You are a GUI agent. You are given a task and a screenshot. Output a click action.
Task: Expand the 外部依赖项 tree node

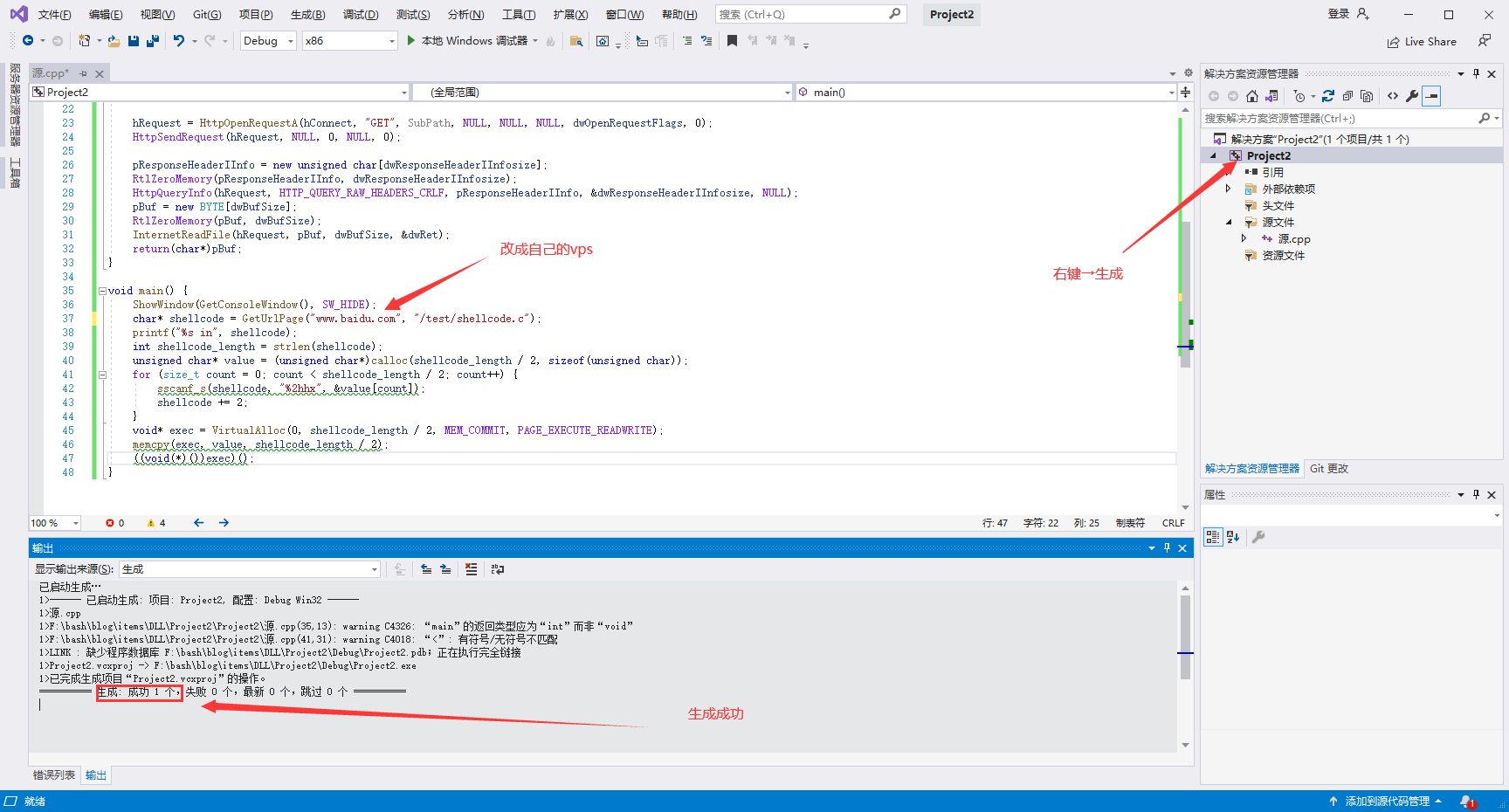point(1229,189)
